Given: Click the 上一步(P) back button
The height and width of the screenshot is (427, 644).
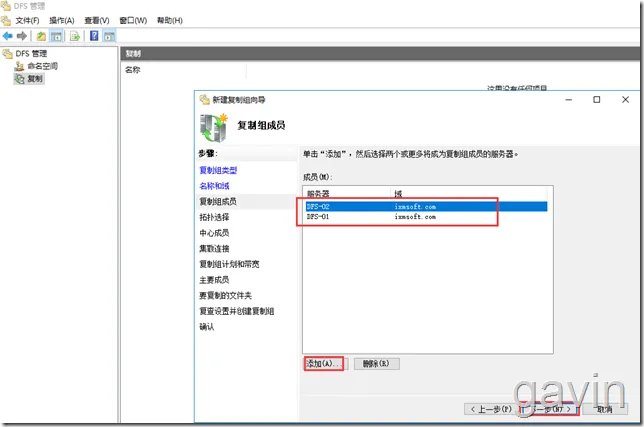Looking at the screenshot, I should tap(491, 409).
